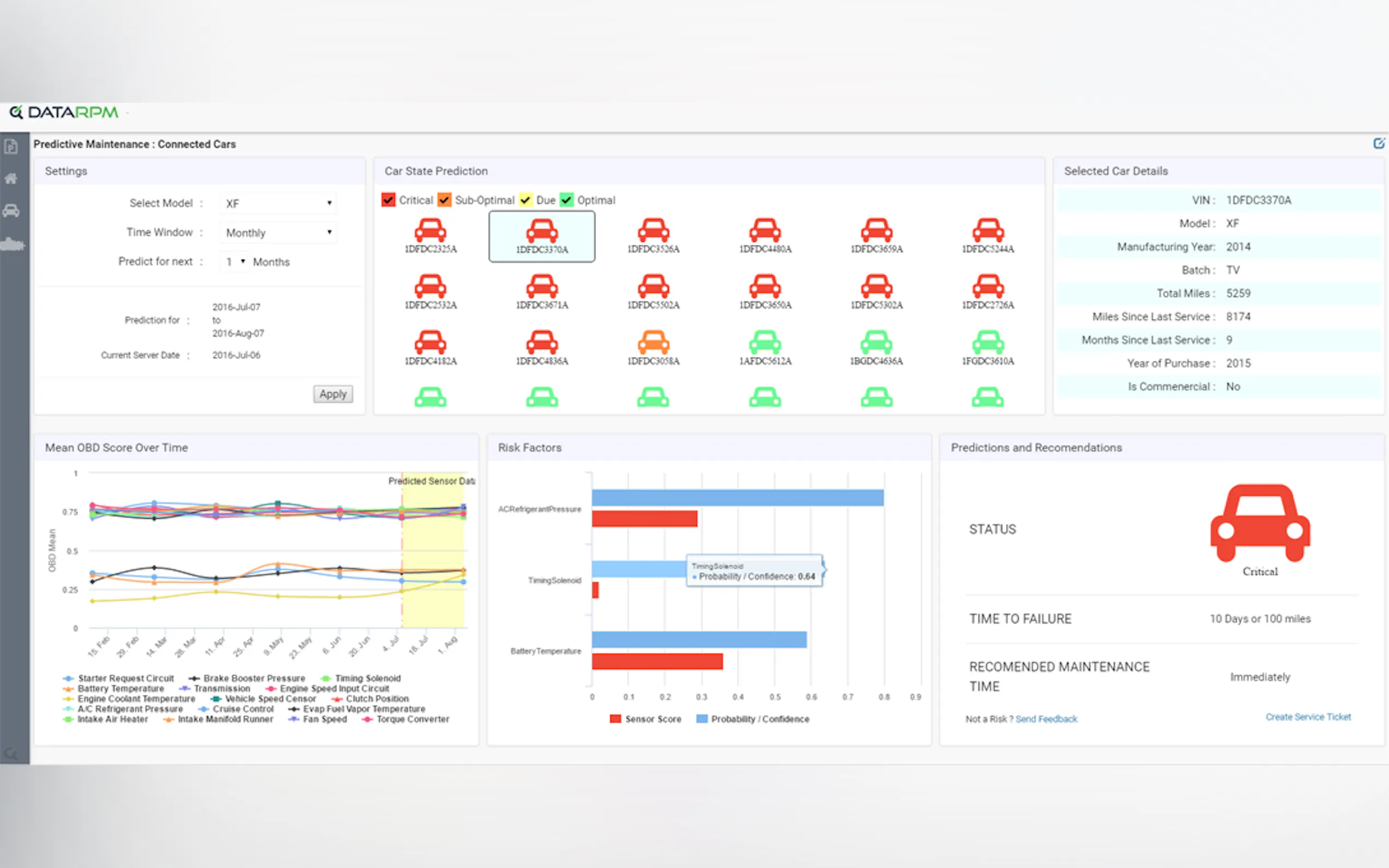Open Predict for next months dropdown
Image resolution: width=1389 pixels, height=868 pixels.
point(235,262)
